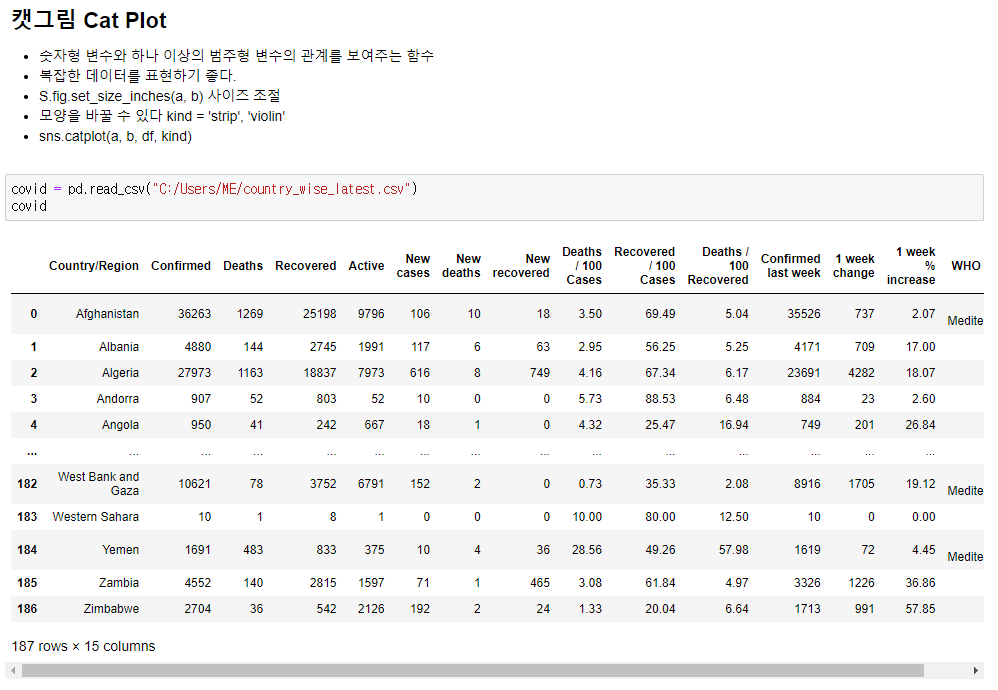Click the '1 week change' column header
This screenshot has width=998, height=690.
[x=854, y=265]
